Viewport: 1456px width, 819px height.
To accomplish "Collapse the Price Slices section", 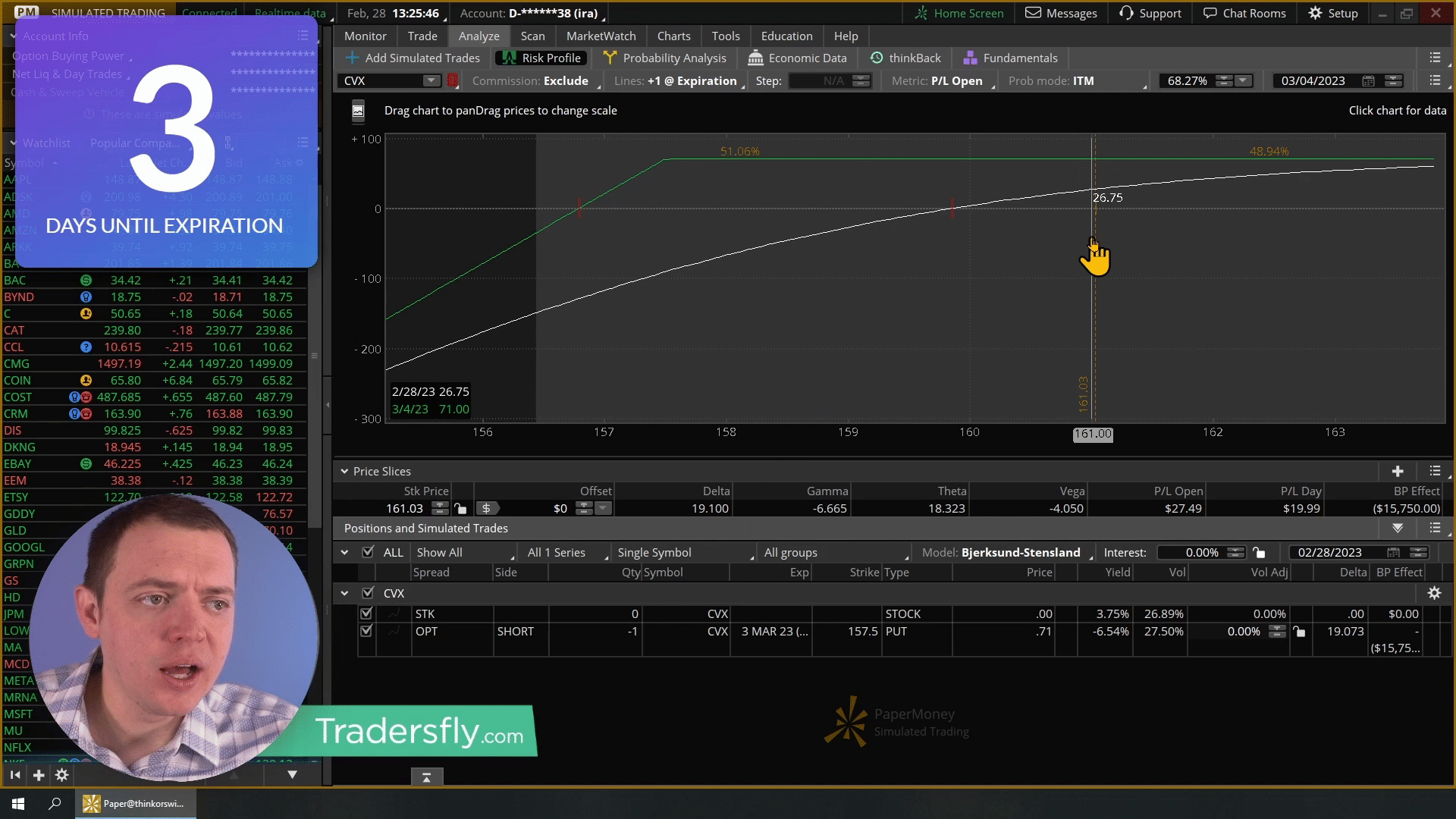I will (344, 471).
